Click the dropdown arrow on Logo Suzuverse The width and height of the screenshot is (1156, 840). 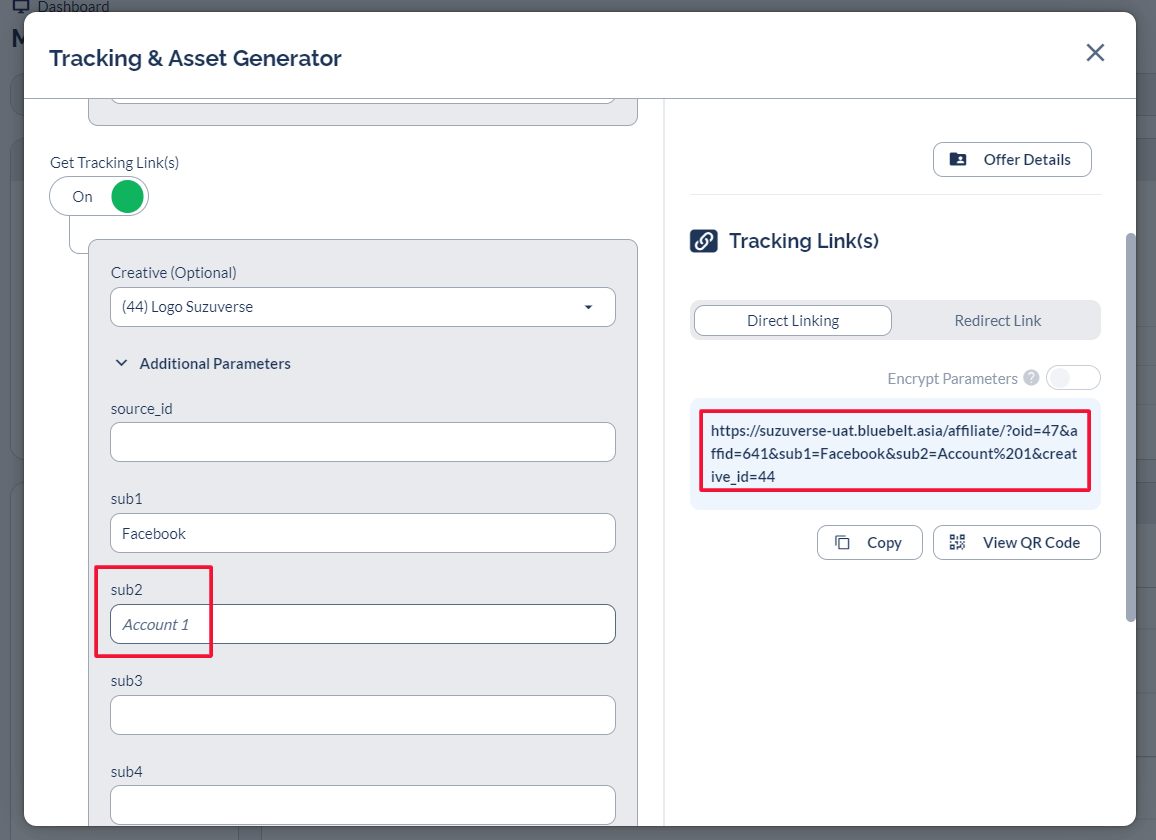(x=588, y=307)
